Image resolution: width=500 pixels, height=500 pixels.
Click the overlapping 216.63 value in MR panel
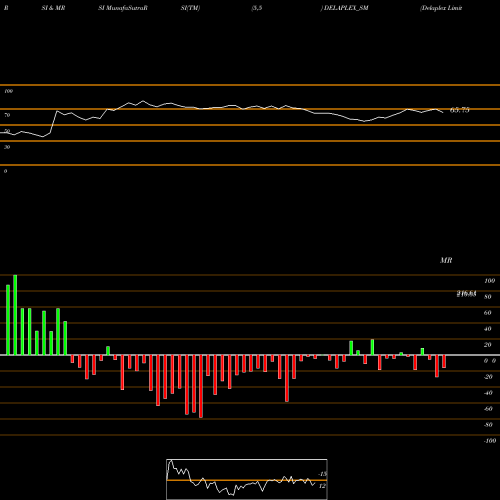pos(466,294)
